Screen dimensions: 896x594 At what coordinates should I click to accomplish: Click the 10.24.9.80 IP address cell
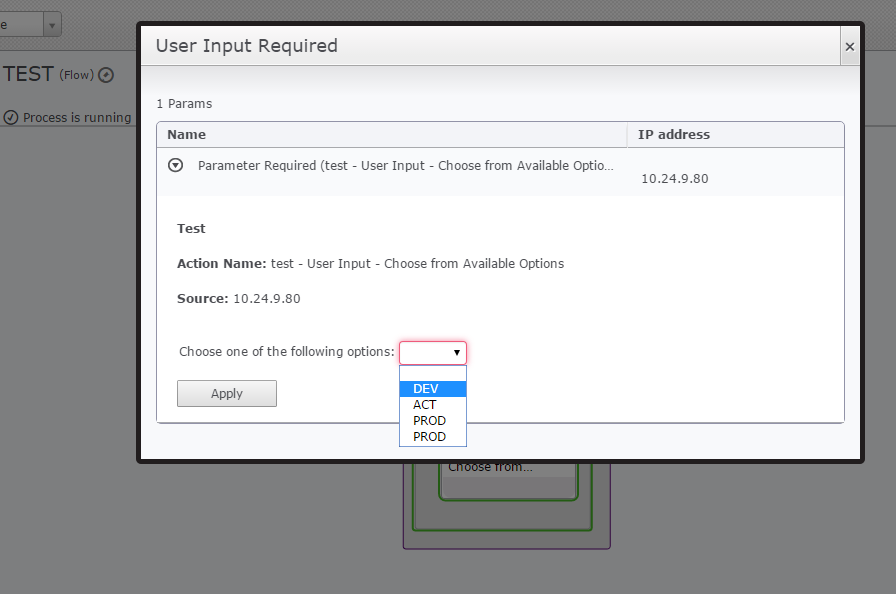[675, 179]
